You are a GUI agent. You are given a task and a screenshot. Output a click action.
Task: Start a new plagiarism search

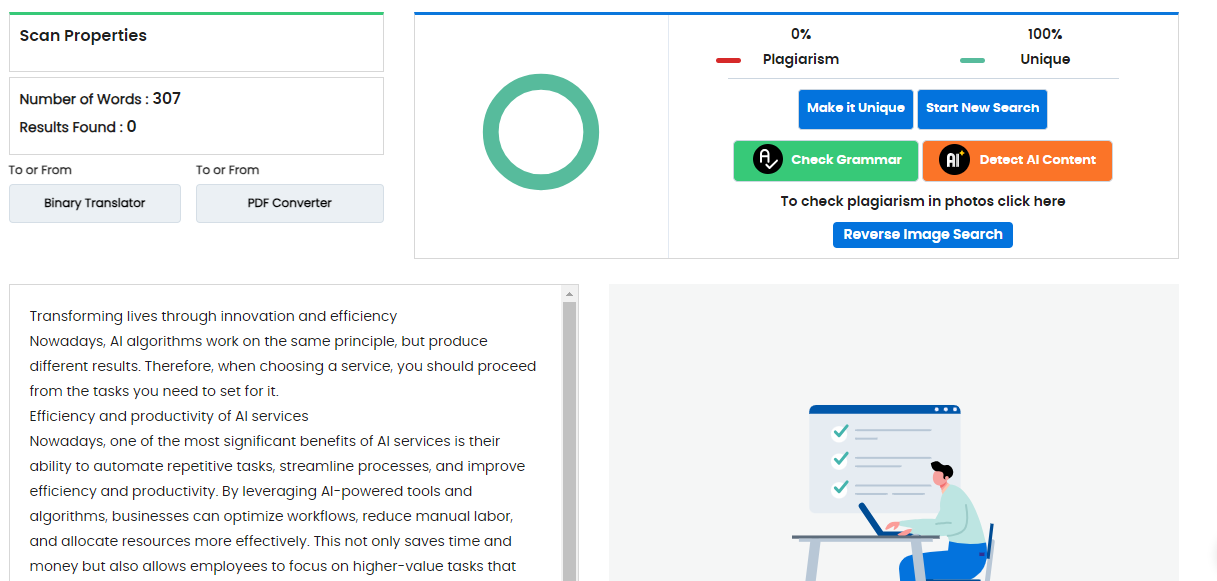click(x=982, y=109)
